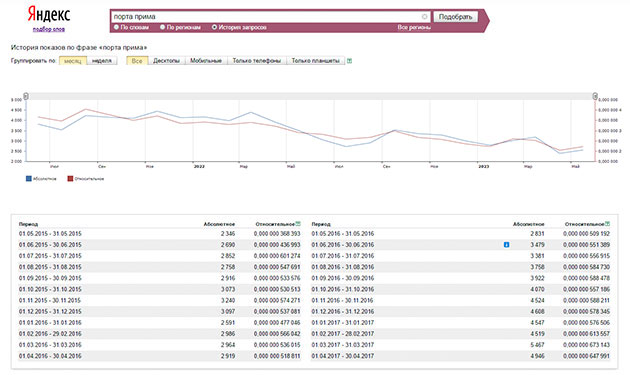Open the подбор слов link
Image resolution: width=630 pixels, height=375 pixels.
[49, 29]
